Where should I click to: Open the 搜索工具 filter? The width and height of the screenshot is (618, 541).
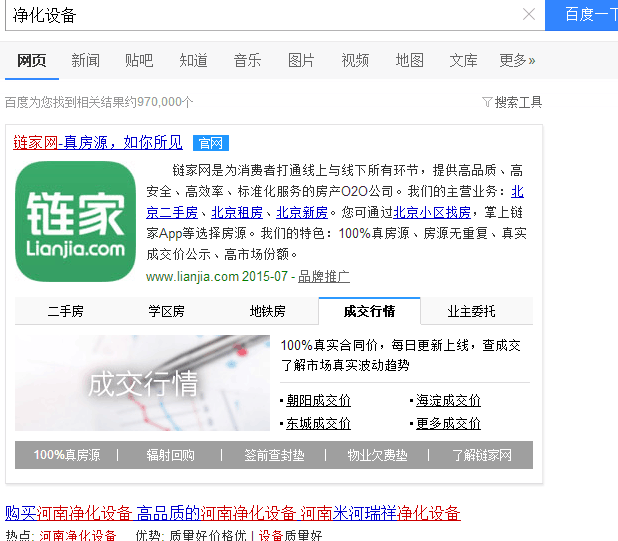(x=512, y=102)
